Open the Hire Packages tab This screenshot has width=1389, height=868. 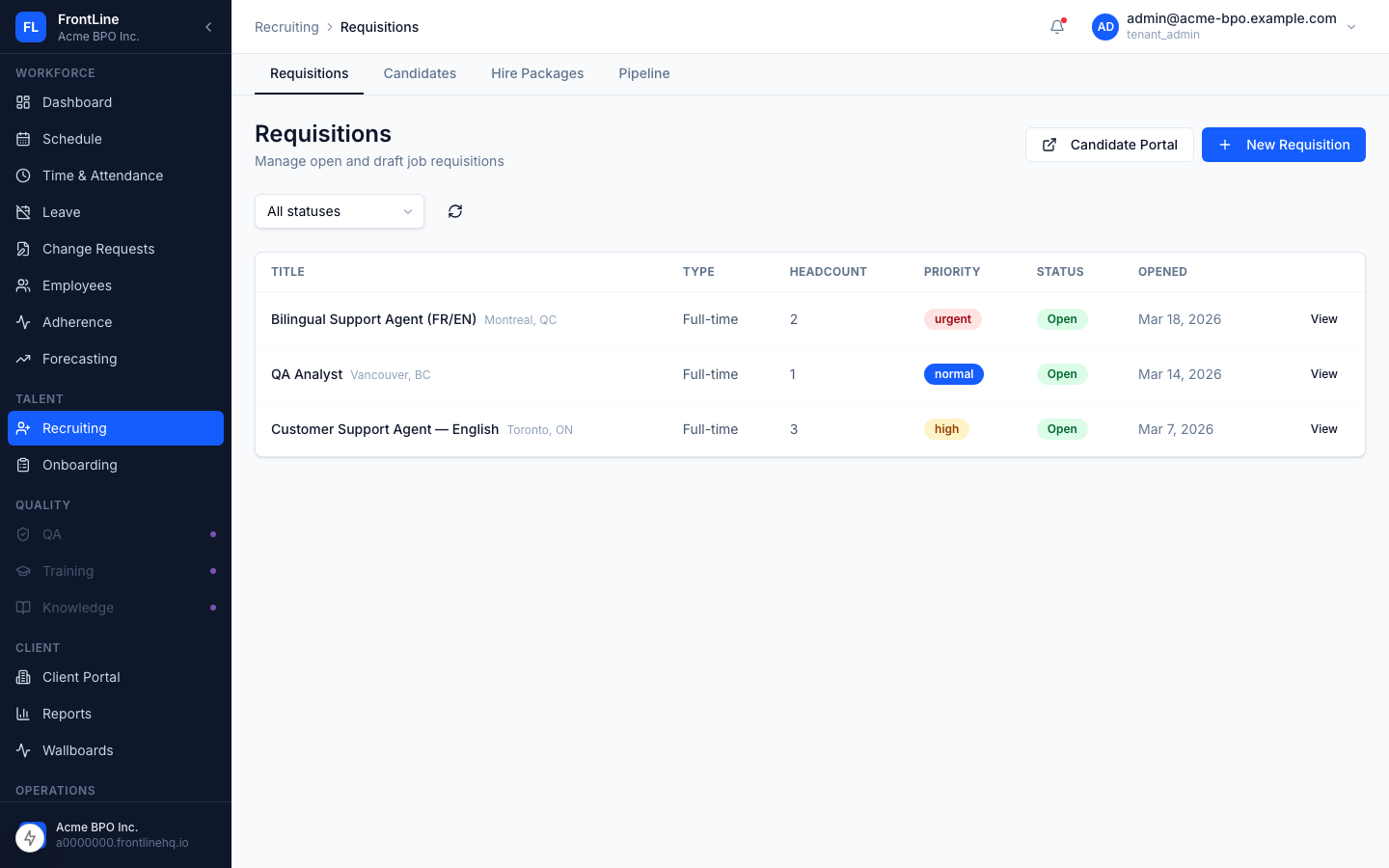coord(537,73)
